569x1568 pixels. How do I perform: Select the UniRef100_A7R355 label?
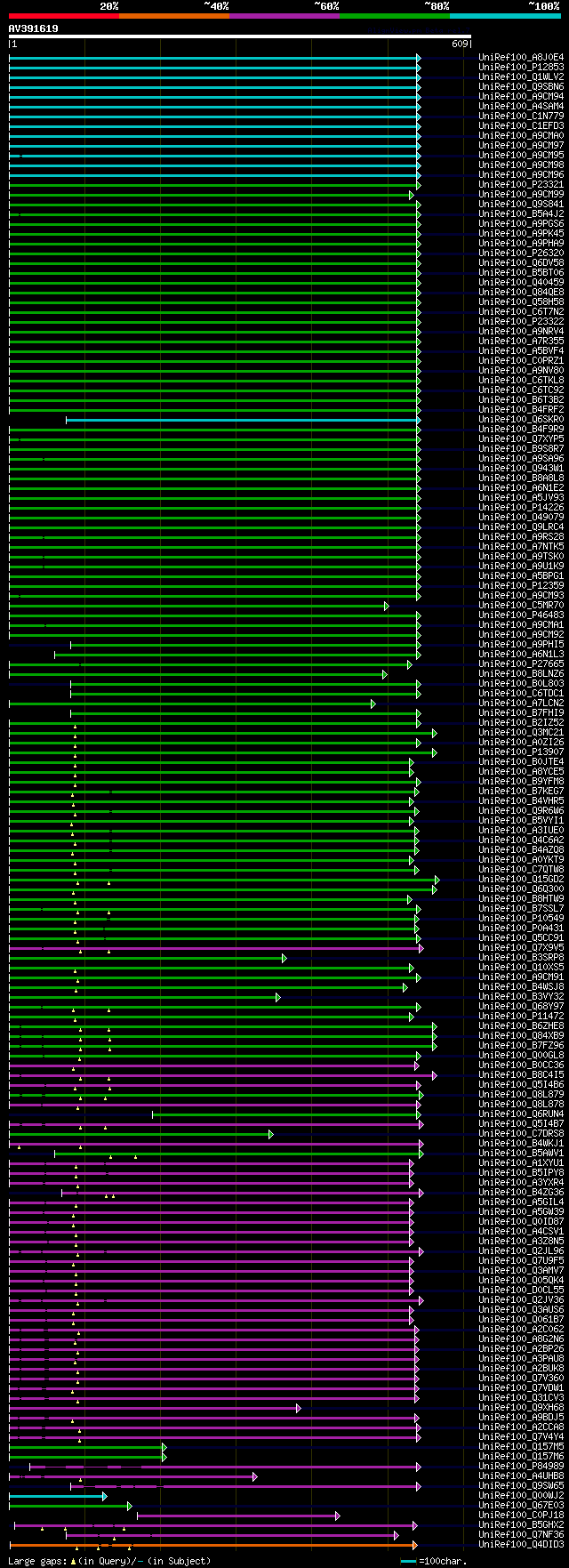click(x=521, y=341)
